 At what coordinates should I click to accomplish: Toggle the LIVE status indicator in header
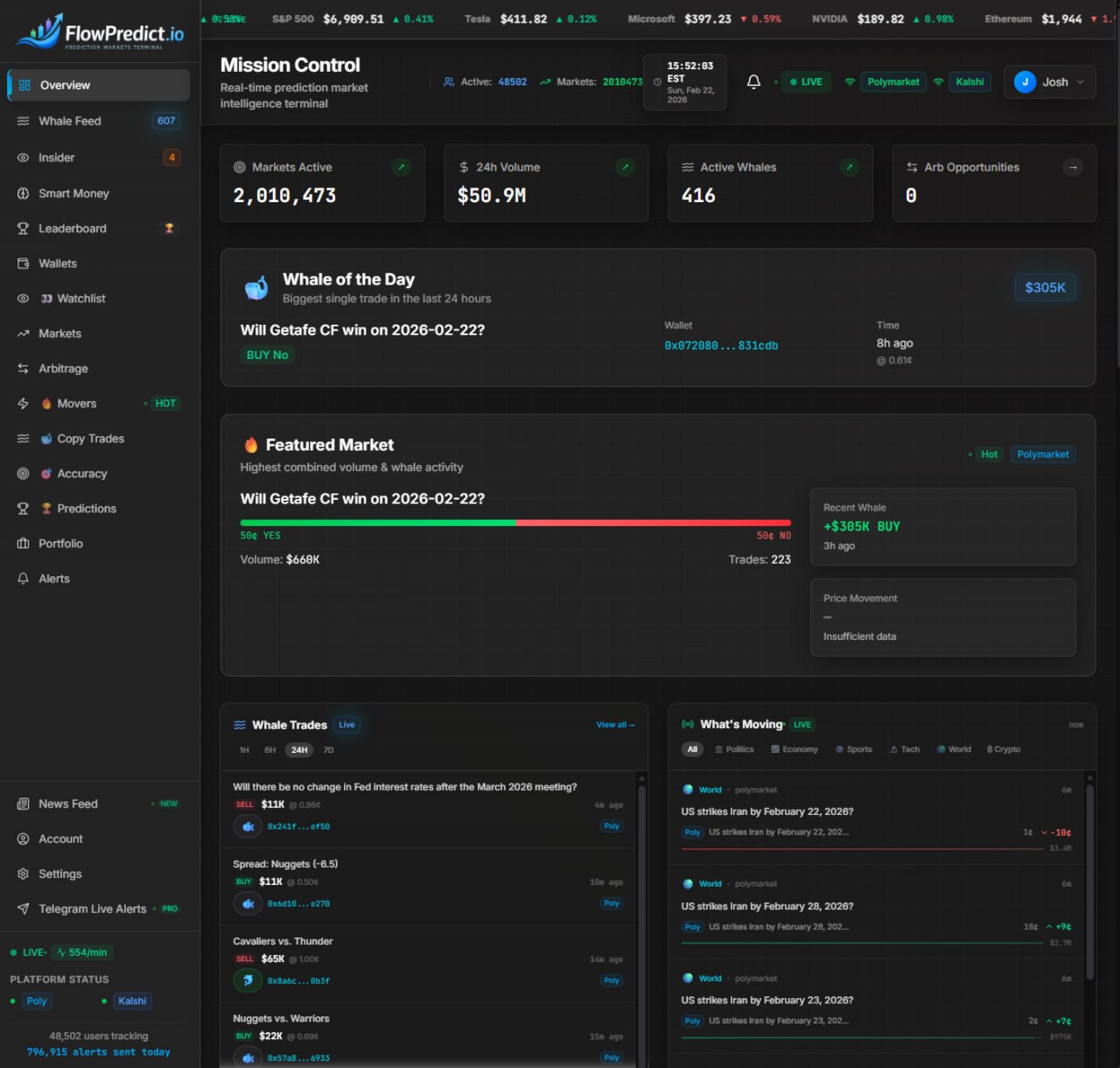coord(806,81)
